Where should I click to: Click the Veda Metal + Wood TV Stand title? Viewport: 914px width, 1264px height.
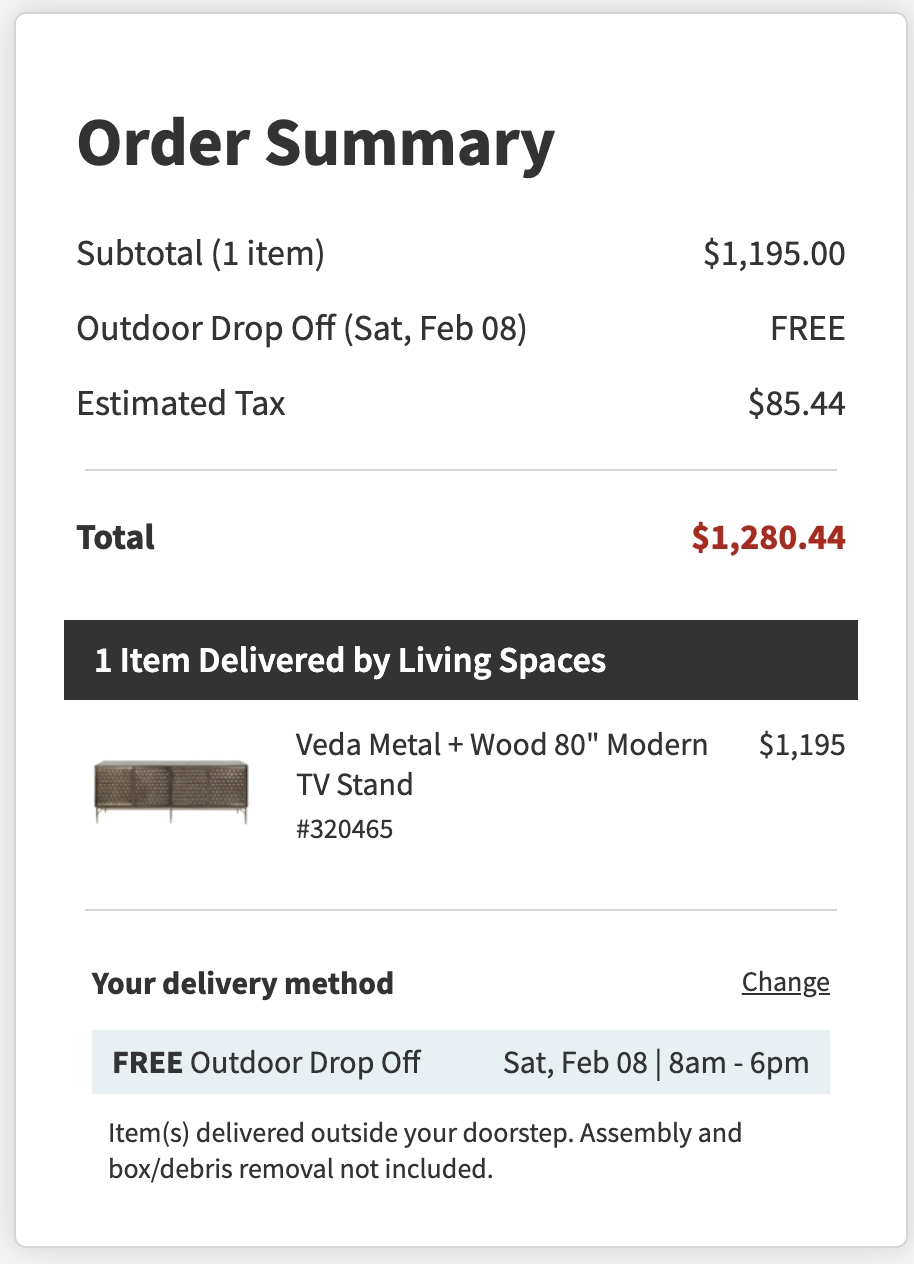(501, 764)
